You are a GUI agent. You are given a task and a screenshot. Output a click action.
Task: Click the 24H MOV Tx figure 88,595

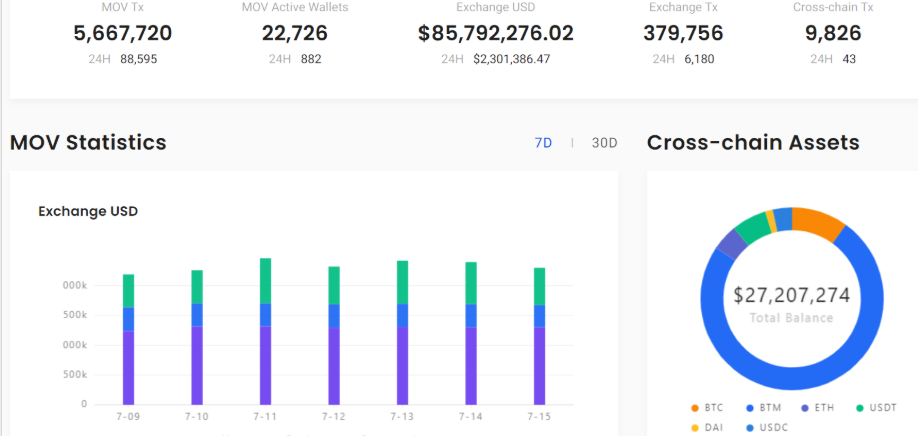tap(139, 59)
